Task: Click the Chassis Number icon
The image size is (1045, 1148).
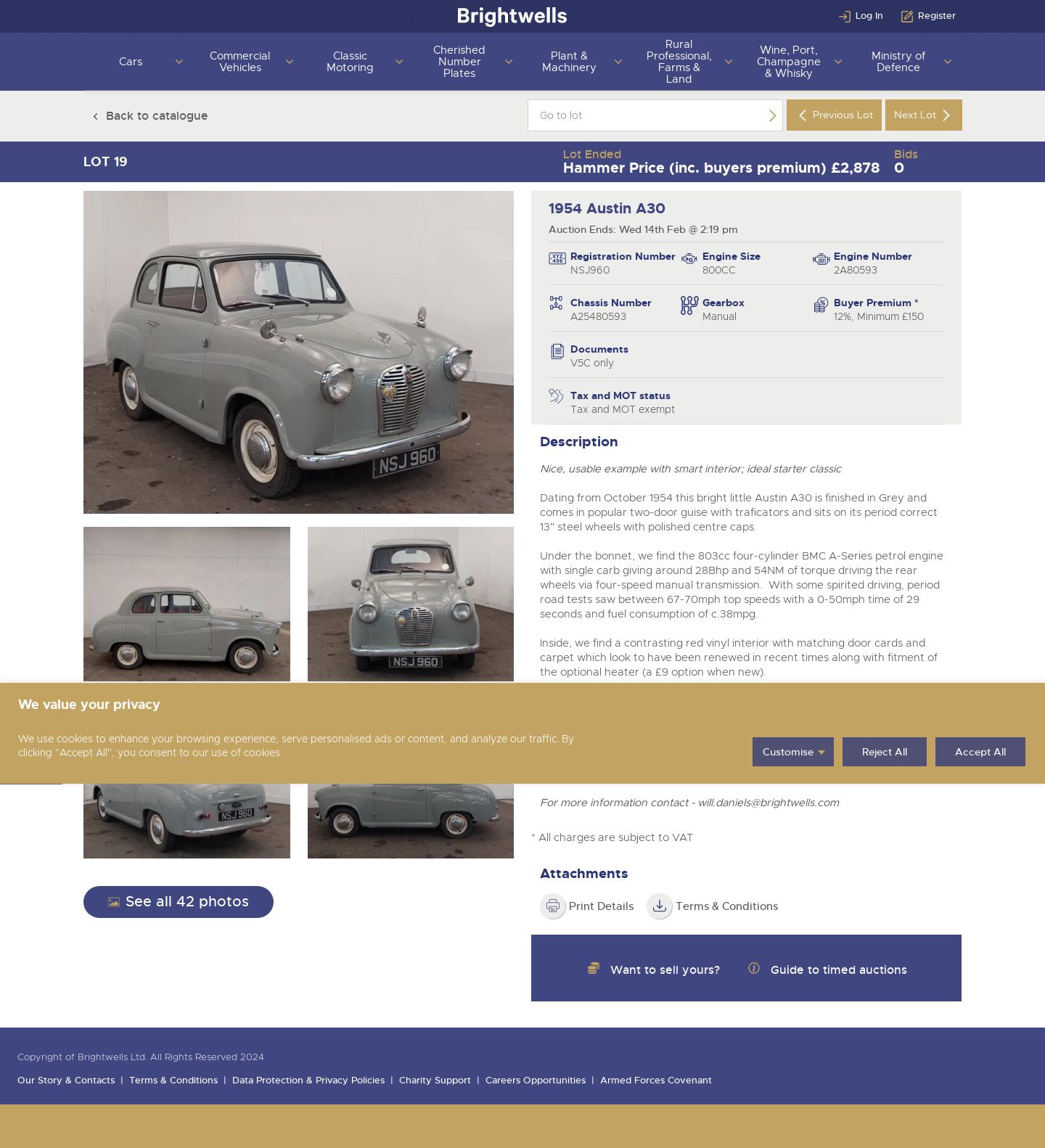Action: (556, 303)
